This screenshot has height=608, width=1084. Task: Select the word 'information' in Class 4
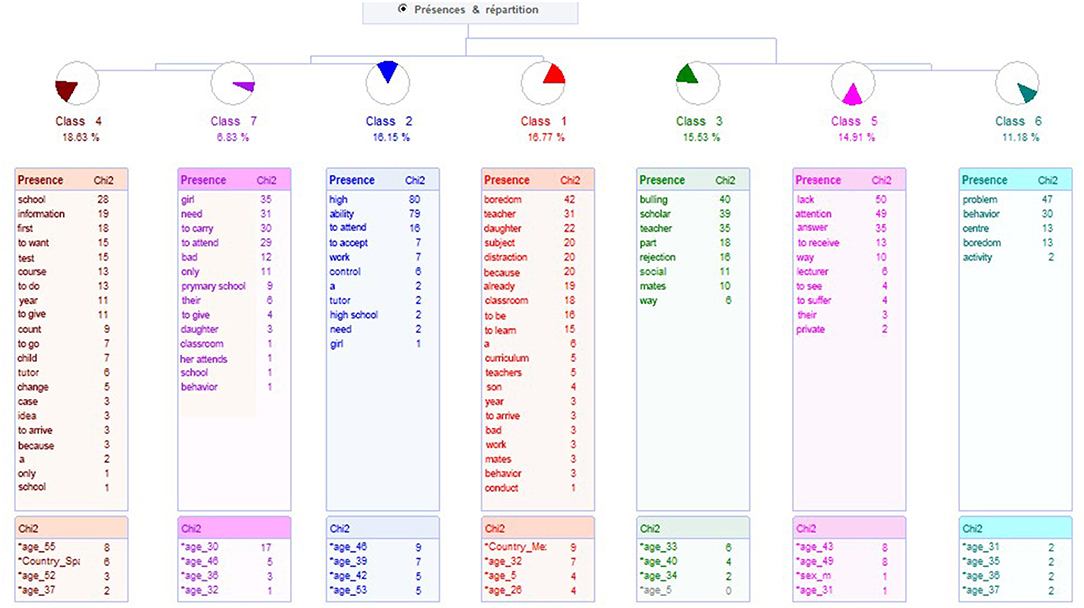[x=41, y=214]
